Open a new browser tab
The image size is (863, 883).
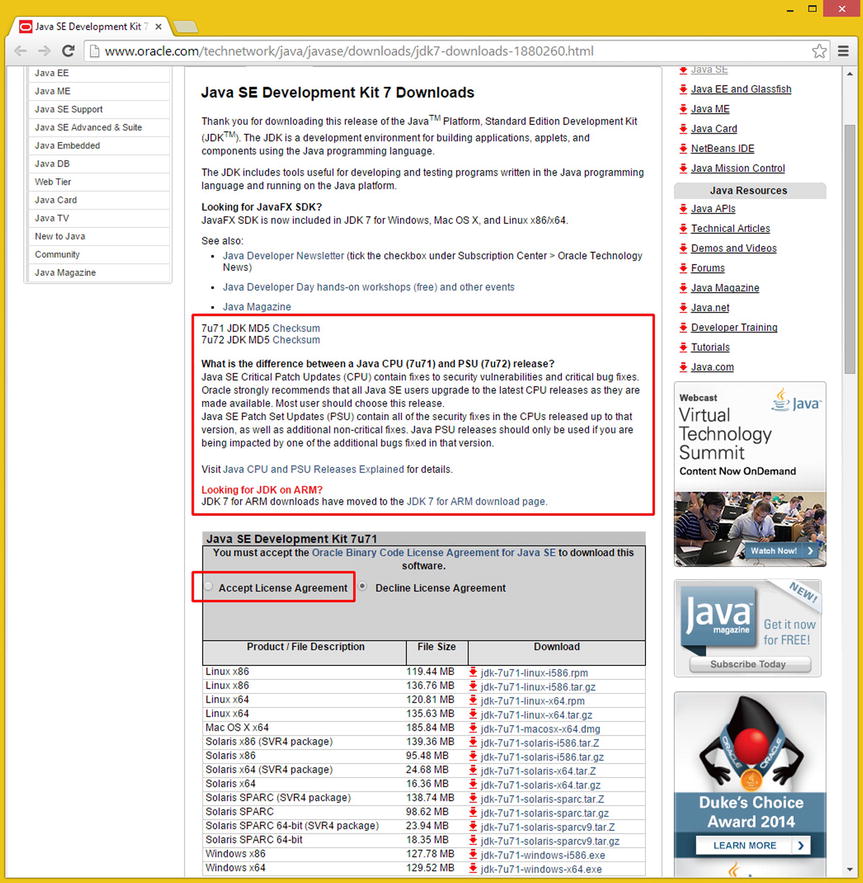tap(185, 26)
